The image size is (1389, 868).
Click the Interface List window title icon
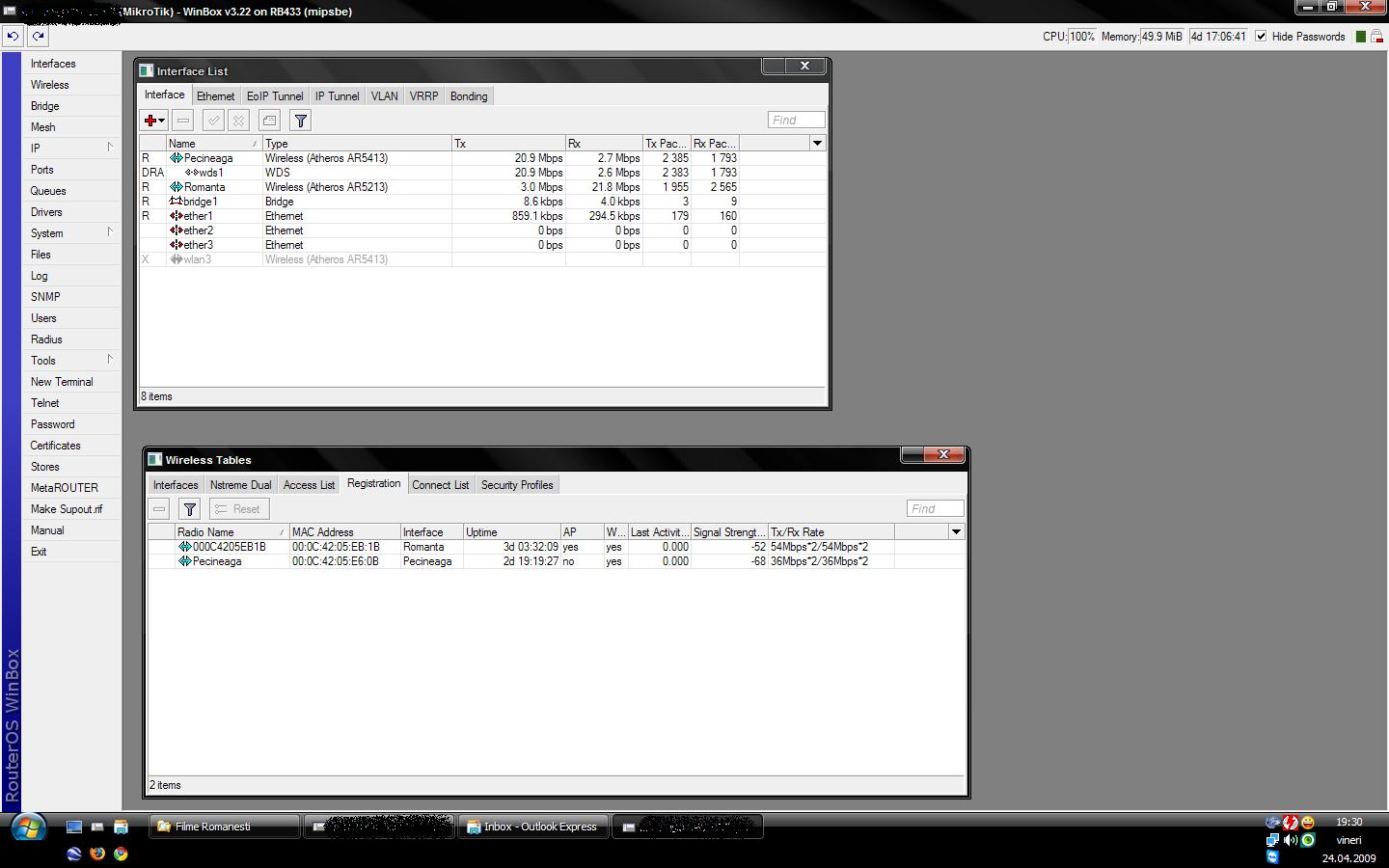tap(147, 70)
